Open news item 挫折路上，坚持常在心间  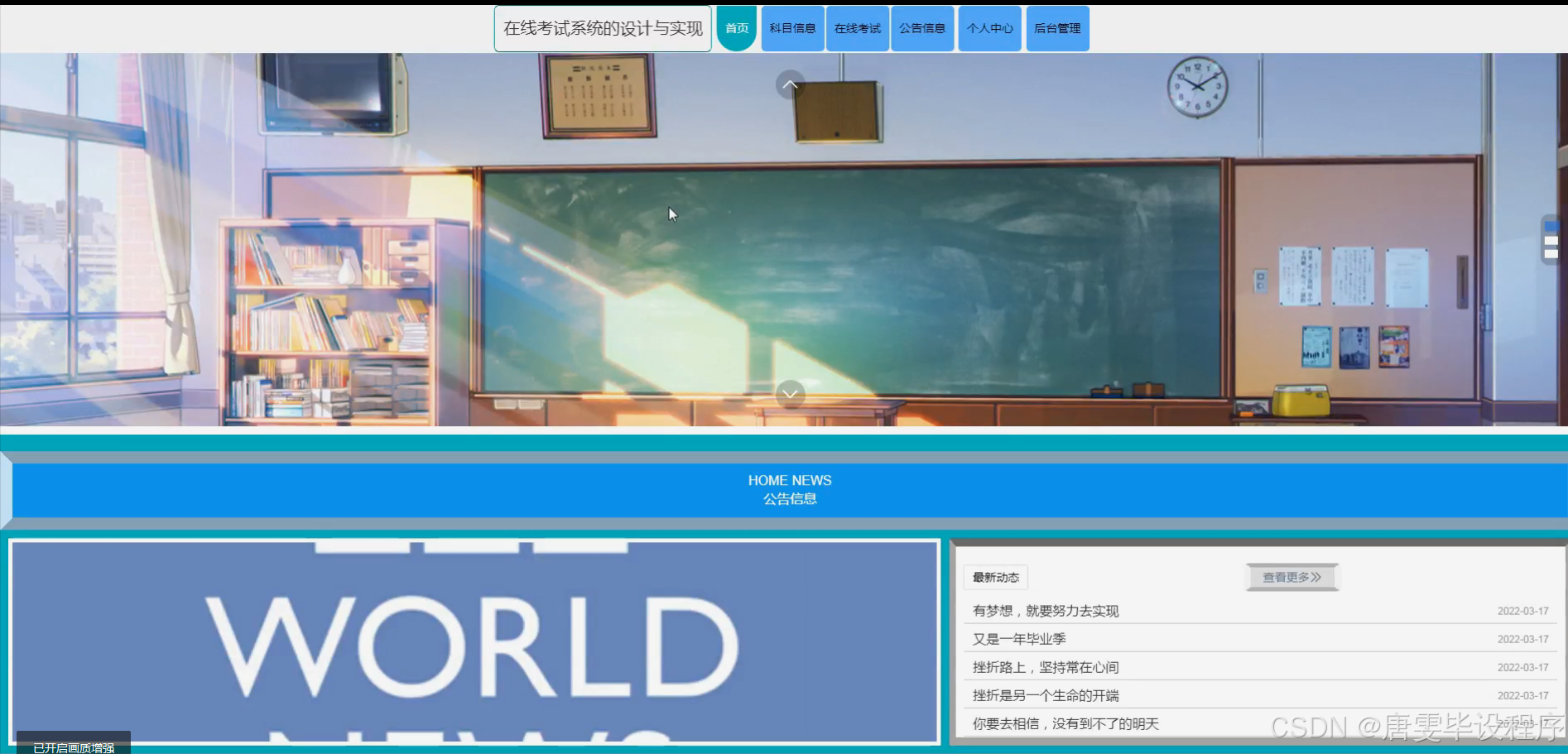(1046, 667)
